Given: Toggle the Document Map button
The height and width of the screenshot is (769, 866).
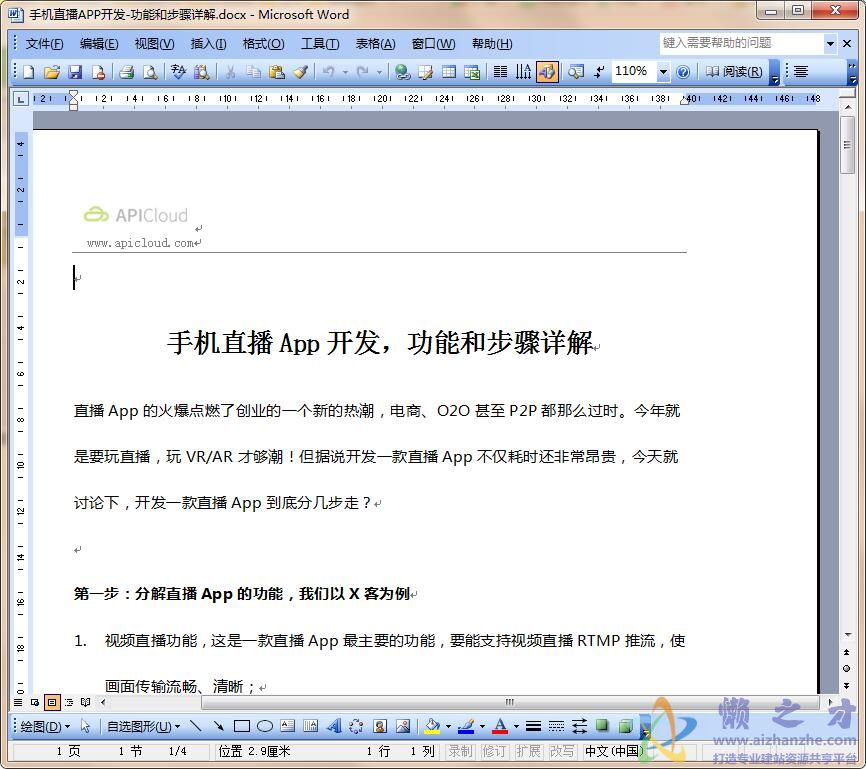Looking at the screenshot, I should coord(576,72).
